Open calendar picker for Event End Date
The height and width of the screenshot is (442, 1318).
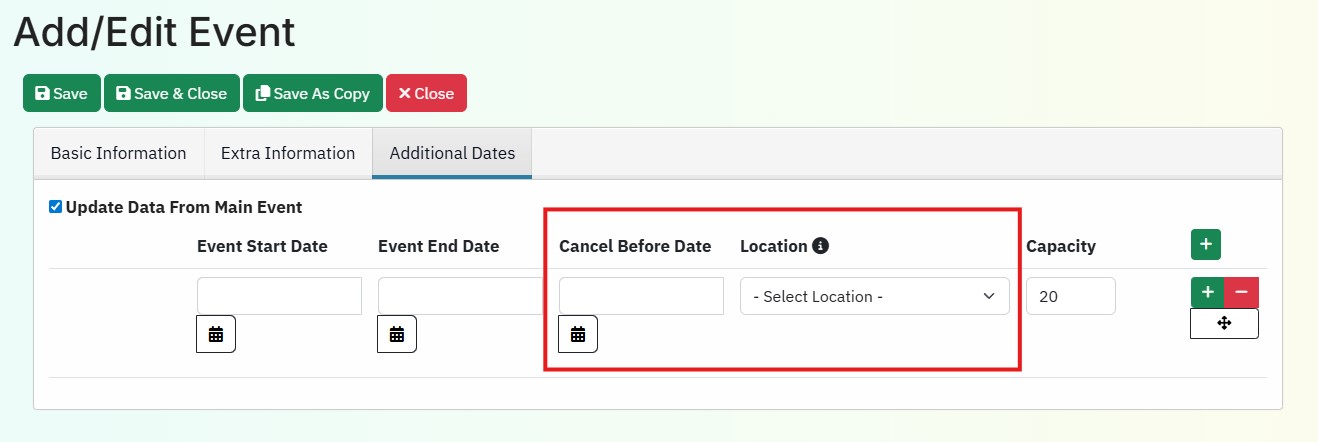coord(397,334)
